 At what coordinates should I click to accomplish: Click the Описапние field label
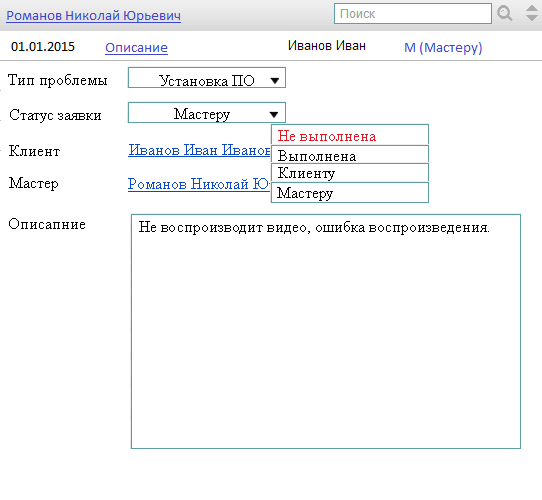47,224
